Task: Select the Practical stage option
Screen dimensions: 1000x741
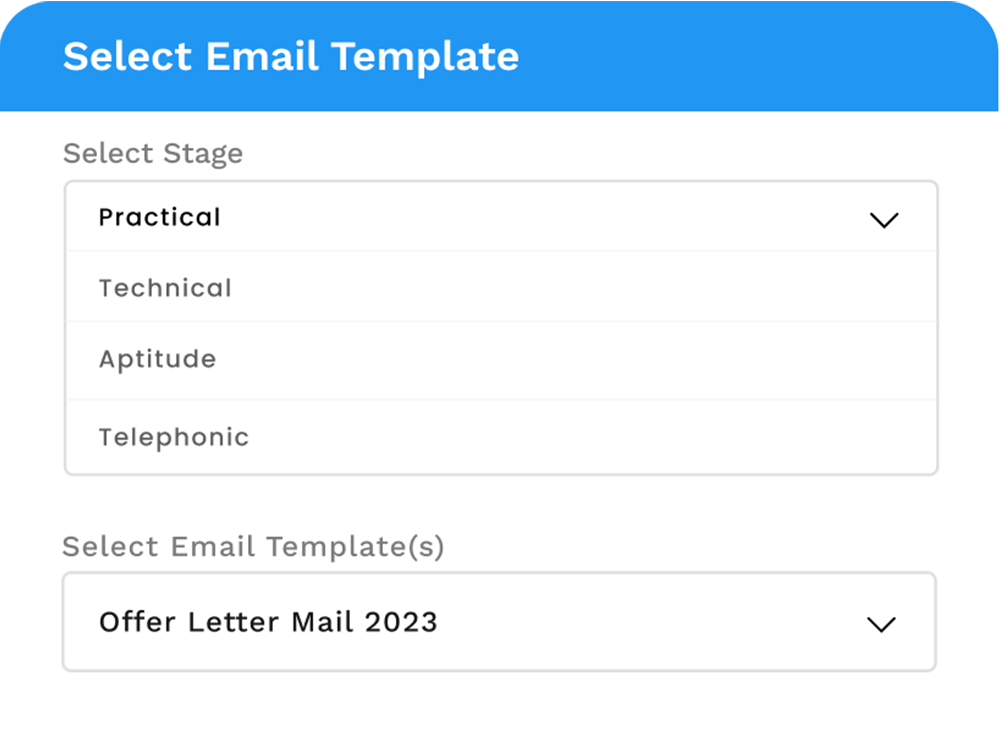Action: point(160,217)
